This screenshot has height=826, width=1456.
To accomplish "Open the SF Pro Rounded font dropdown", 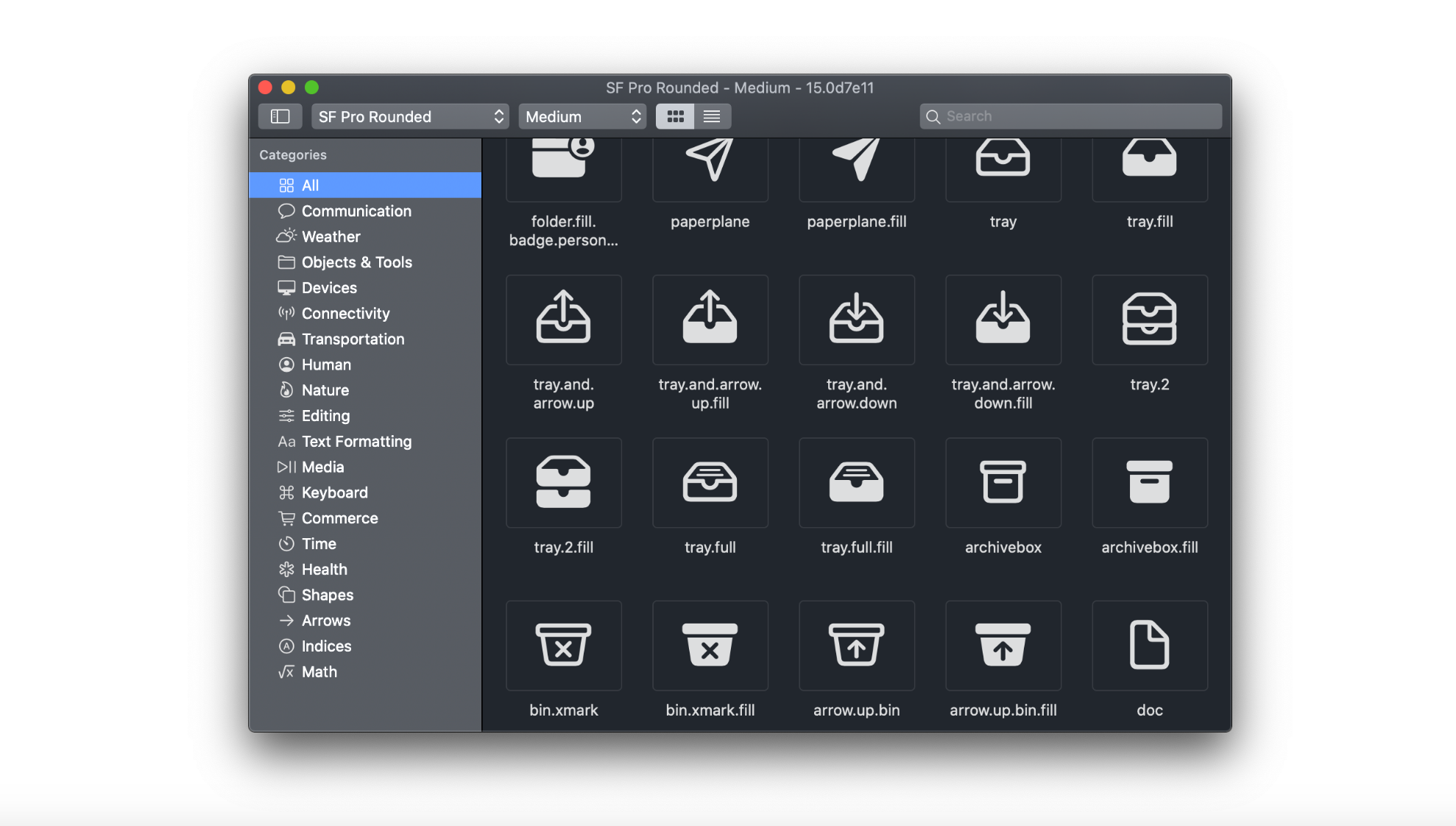I will point(410,116).
